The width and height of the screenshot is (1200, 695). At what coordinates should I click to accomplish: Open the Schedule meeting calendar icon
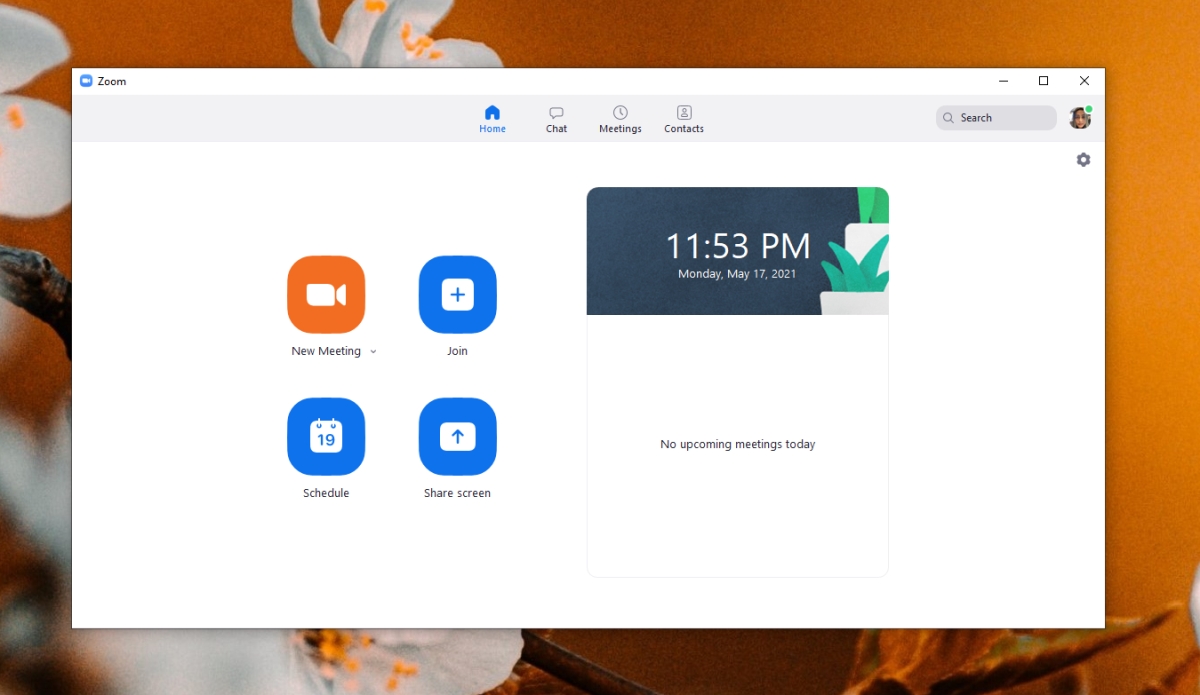point(326,437)
